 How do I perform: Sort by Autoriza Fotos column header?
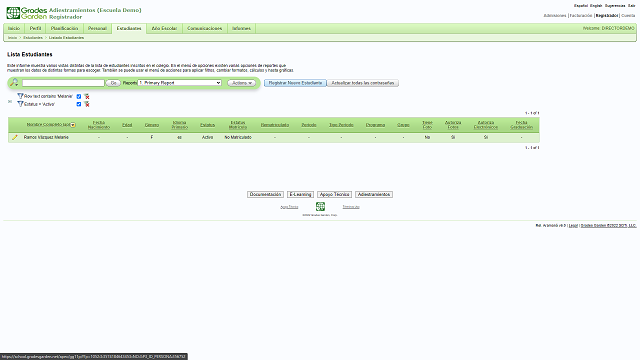(x=453, y=125)
